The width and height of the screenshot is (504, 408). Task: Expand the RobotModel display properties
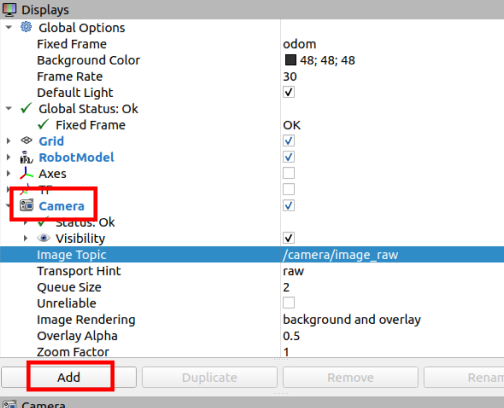pyautogui.click(x=9, y=157)
